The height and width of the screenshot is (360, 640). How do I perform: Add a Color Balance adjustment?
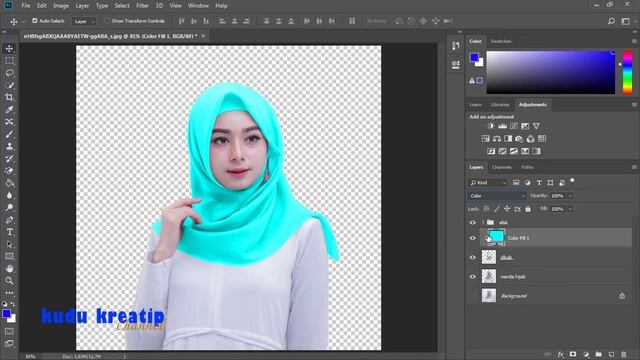tap(497, 139)
